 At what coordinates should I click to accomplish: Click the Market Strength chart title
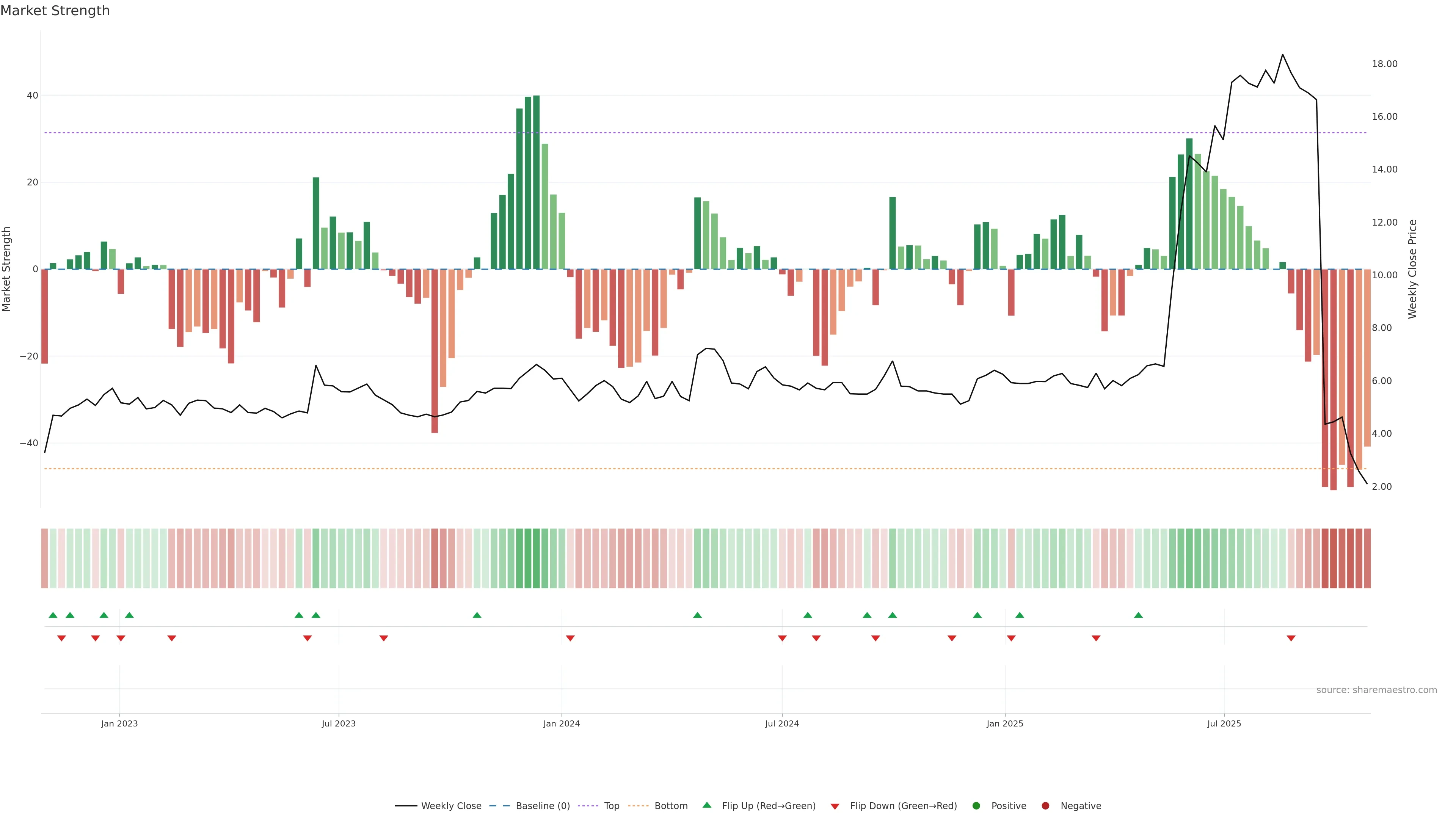point(55,11)
